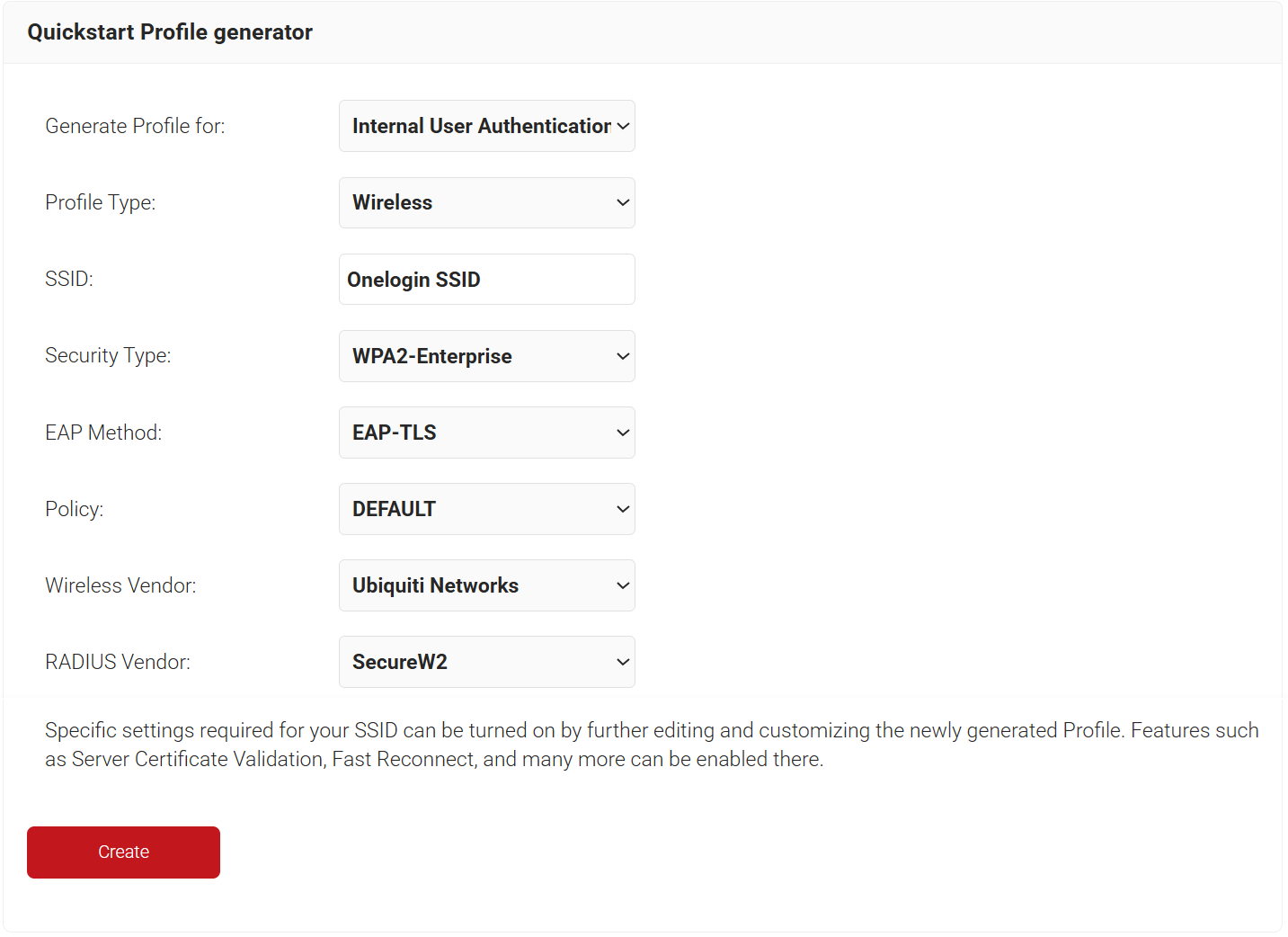Expand the Profile Type dropdown showing Wireless

(486, 203)
